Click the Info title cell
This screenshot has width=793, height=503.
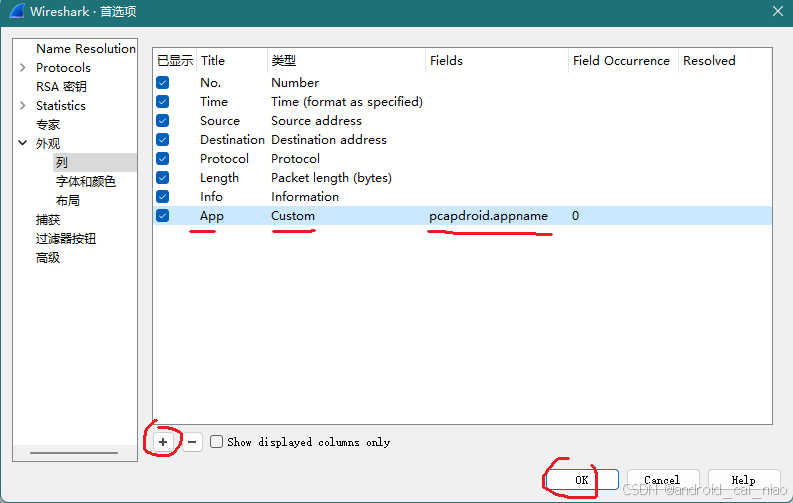tap(211, 197)
